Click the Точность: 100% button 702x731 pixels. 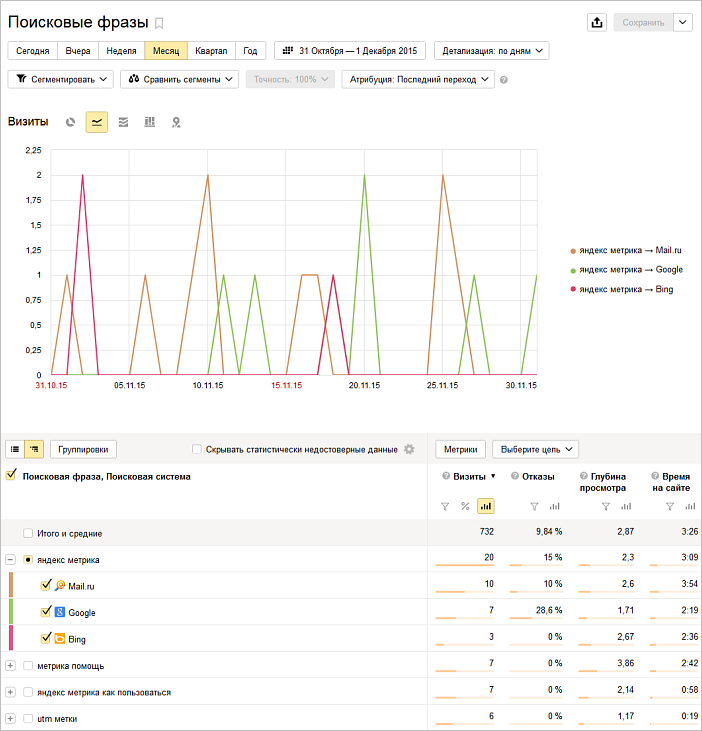[x=290, y=79]
